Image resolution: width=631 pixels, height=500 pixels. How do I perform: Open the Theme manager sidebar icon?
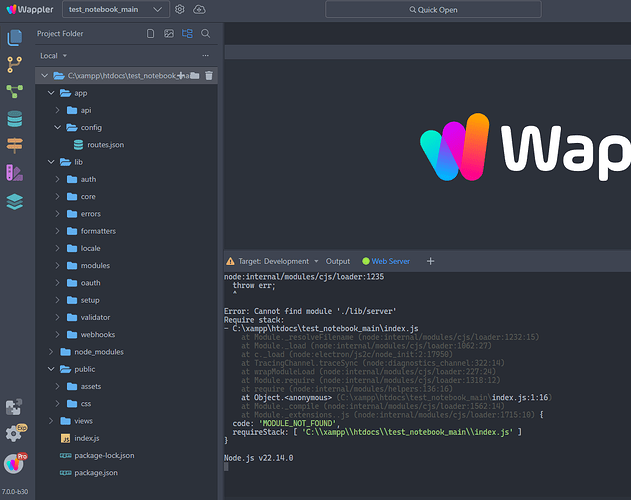[x=14, y=173]
